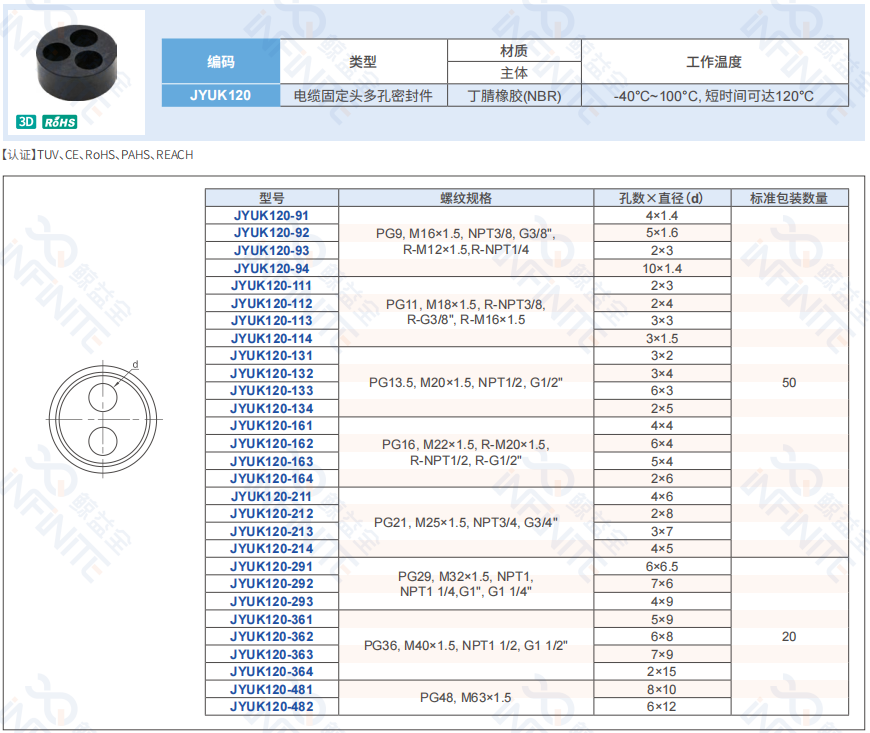Go to model JYUK120-291

tap(271, 567)
